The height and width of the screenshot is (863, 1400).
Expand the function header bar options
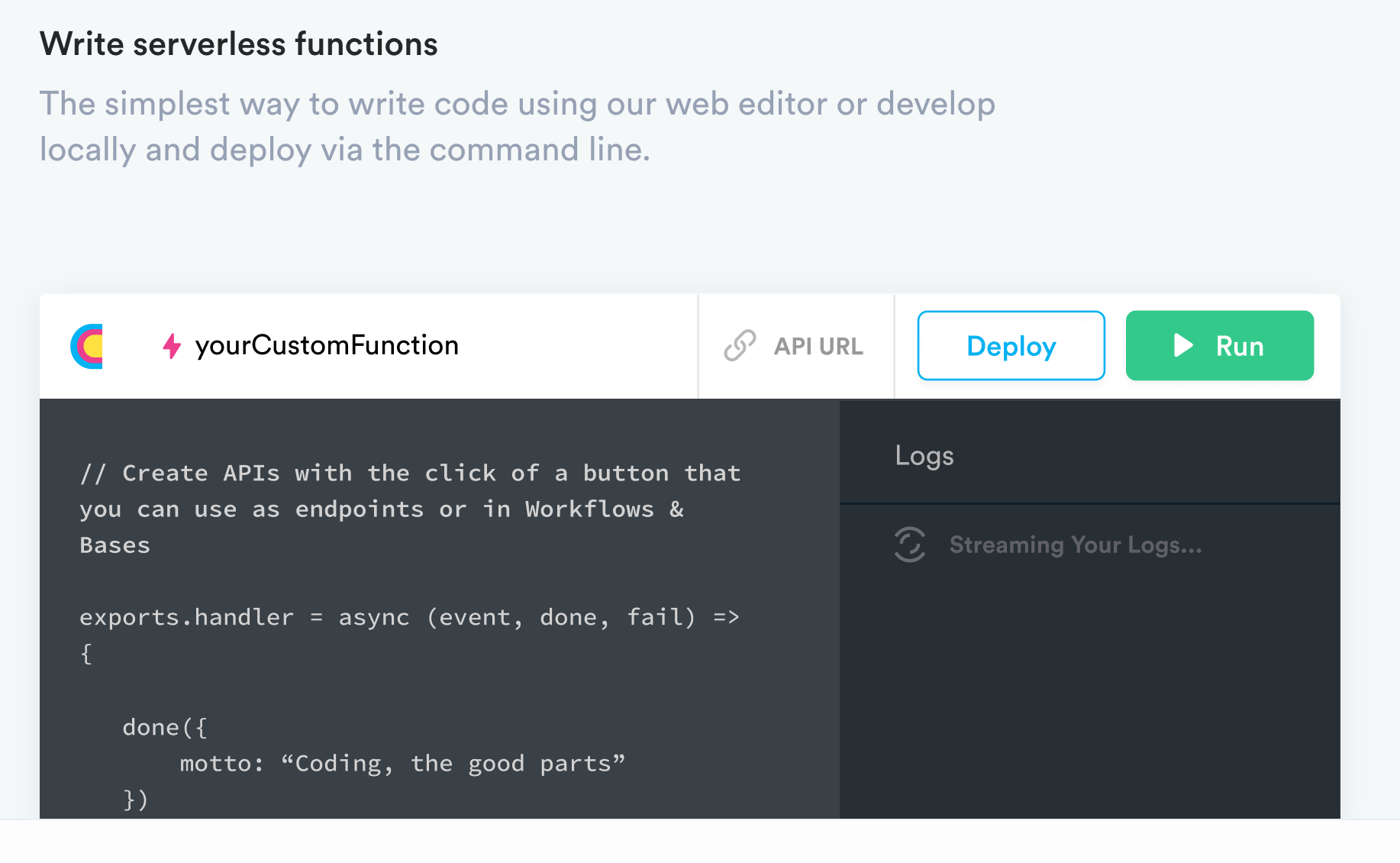(366, 345)
